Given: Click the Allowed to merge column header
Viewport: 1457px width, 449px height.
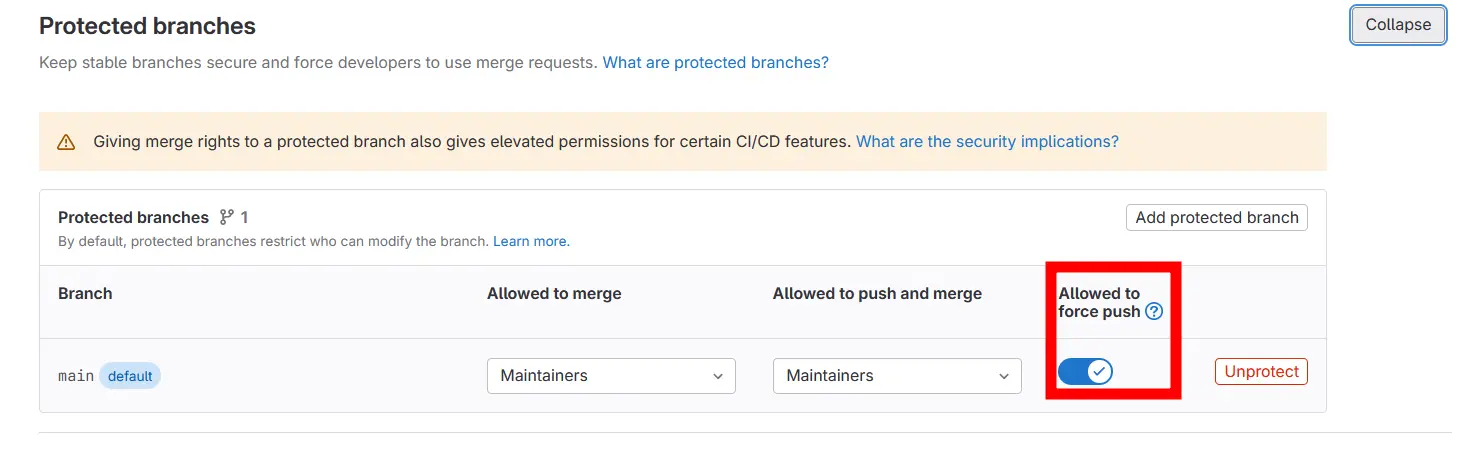Looking at the screenshot, I should (x=554, y=294).
